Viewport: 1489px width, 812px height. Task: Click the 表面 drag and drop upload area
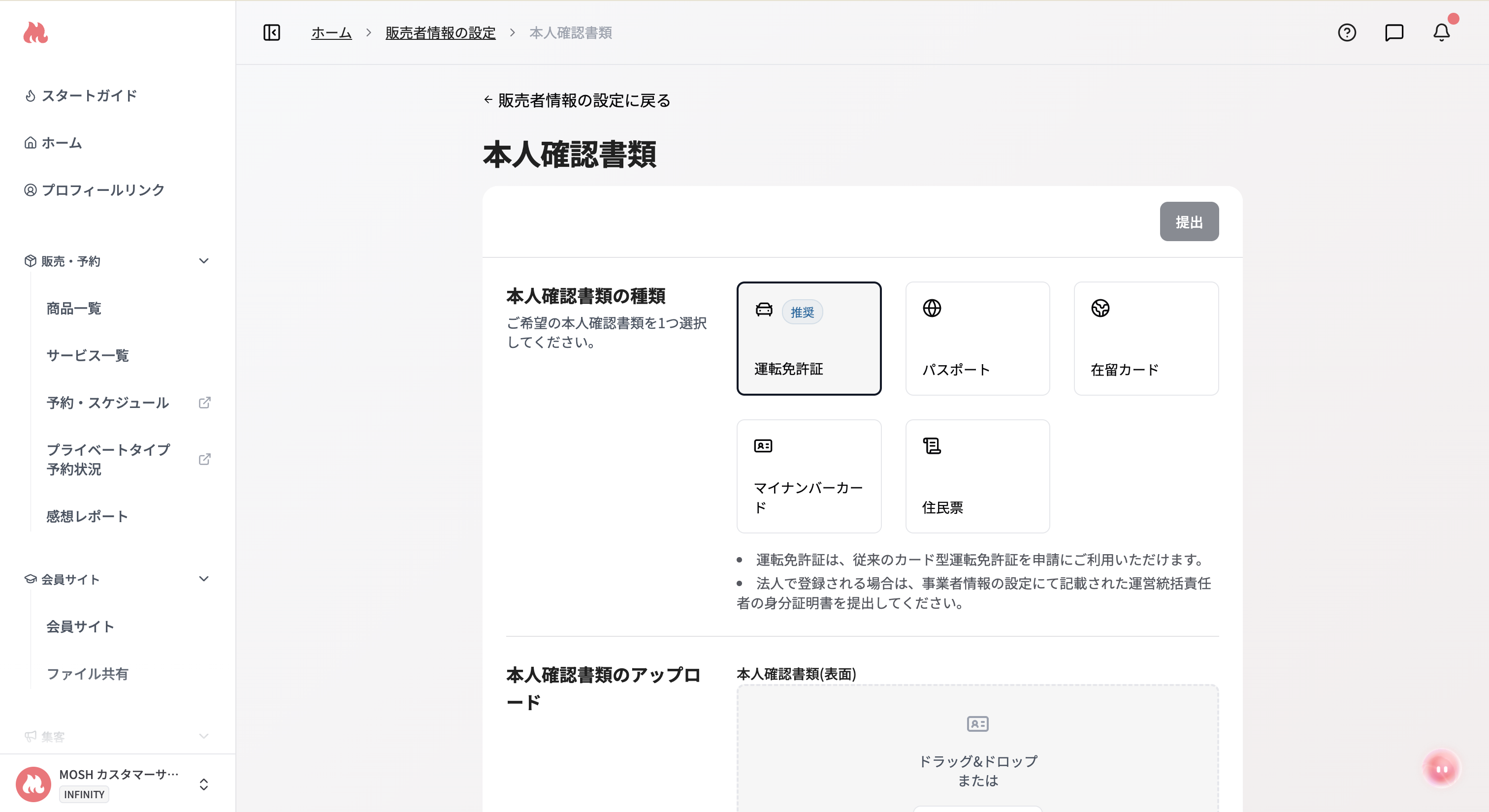[977, 749]
